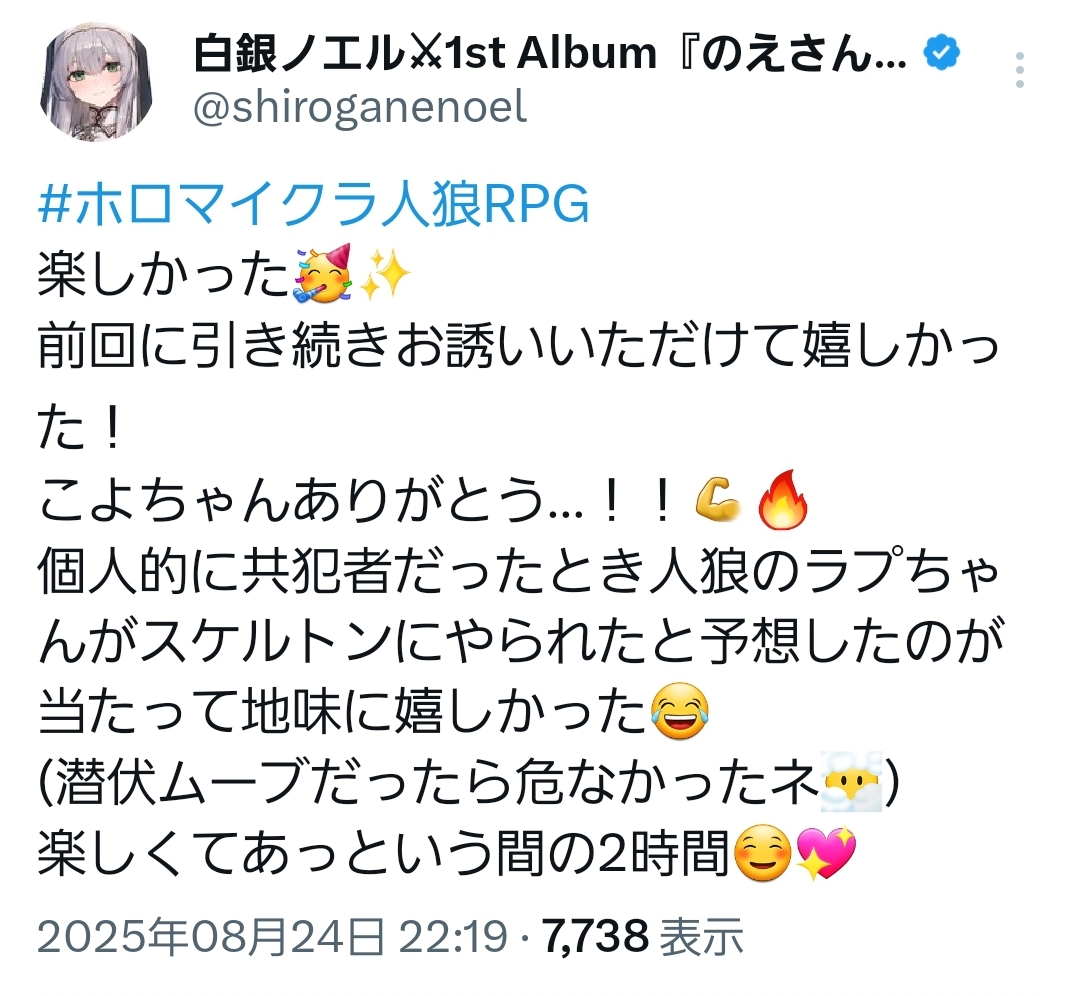1080x996 pixels.
Task: Click the 7,738 表示 view count
Action: point(643,937)
